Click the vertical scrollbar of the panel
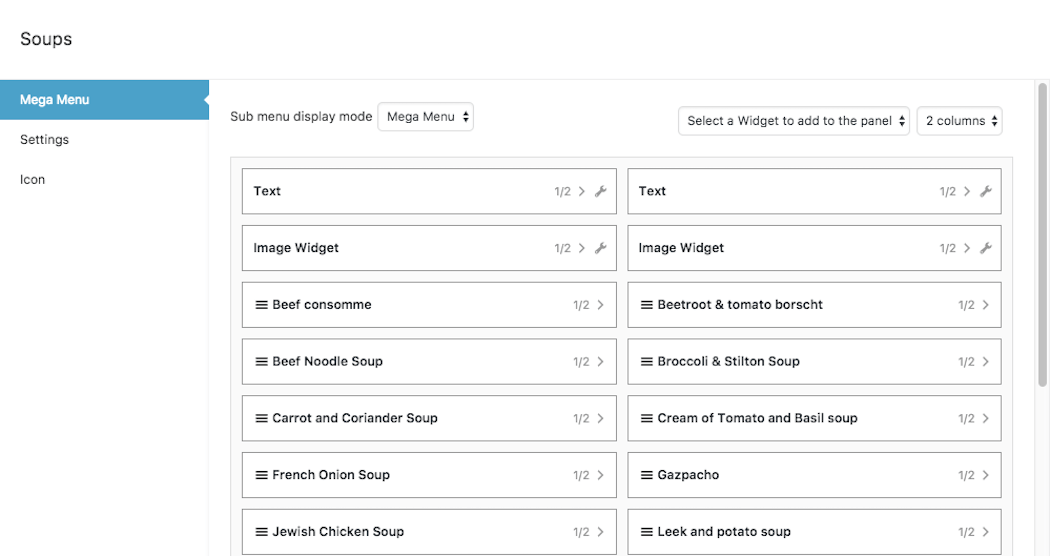This screenshot has width=1050, height=556. click(x=1042, y=234)
